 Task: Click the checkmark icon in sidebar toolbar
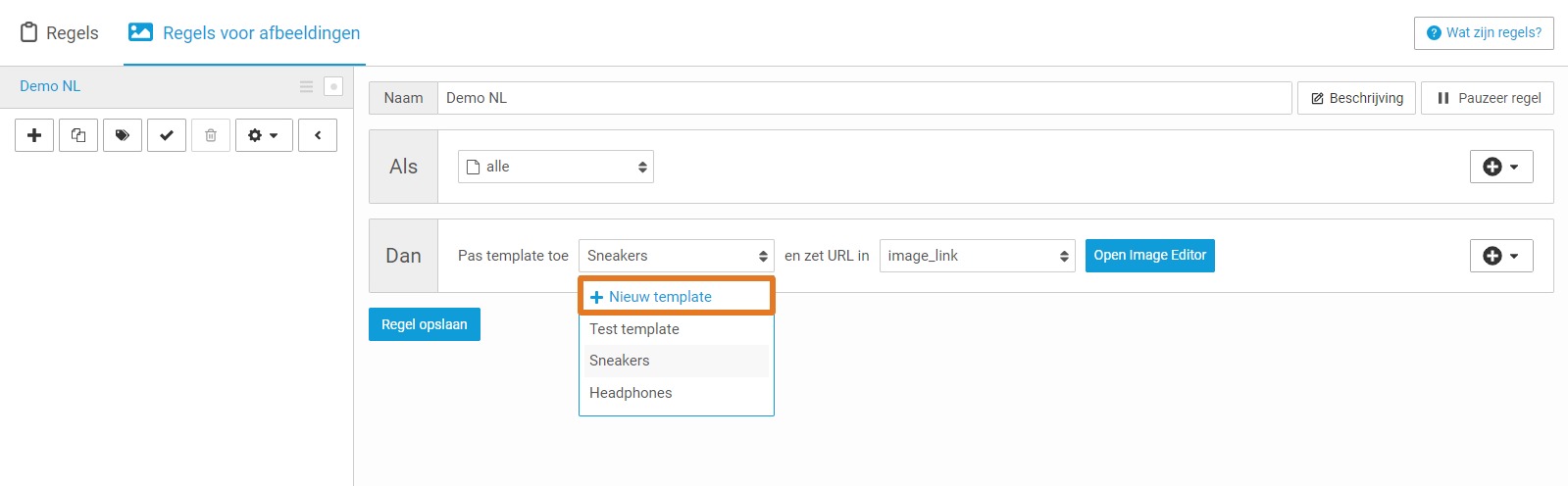(x=167, y=135)
